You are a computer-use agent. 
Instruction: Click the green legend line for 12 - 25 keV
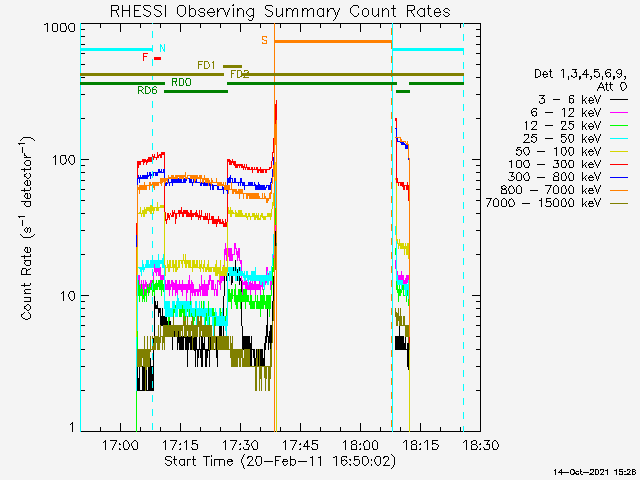point(619,125)
